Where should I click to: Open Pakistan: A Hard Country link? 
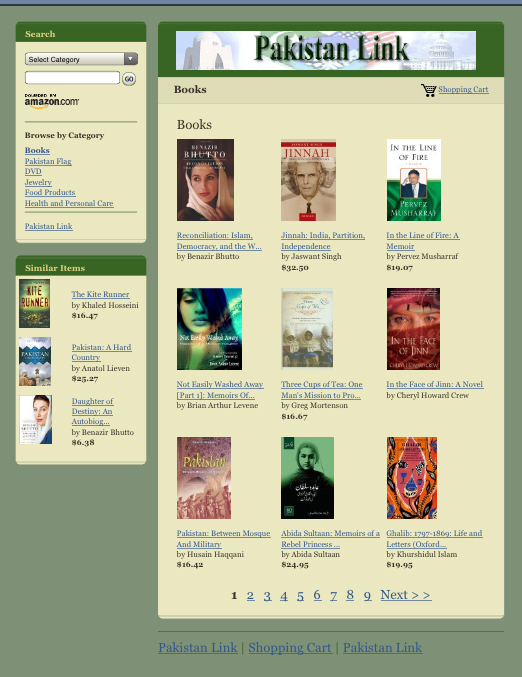click(101, 352)
